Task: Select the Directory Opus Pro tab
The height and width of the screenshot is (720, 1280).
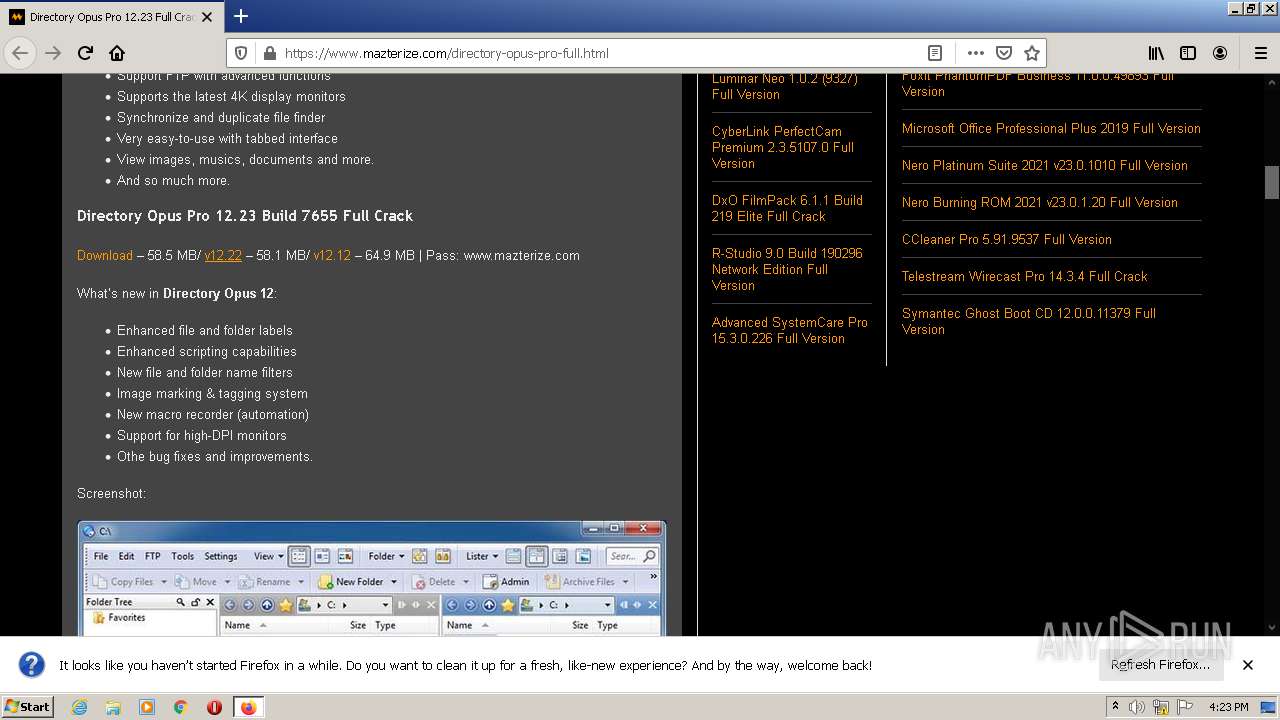Action: tap(110, 17)
